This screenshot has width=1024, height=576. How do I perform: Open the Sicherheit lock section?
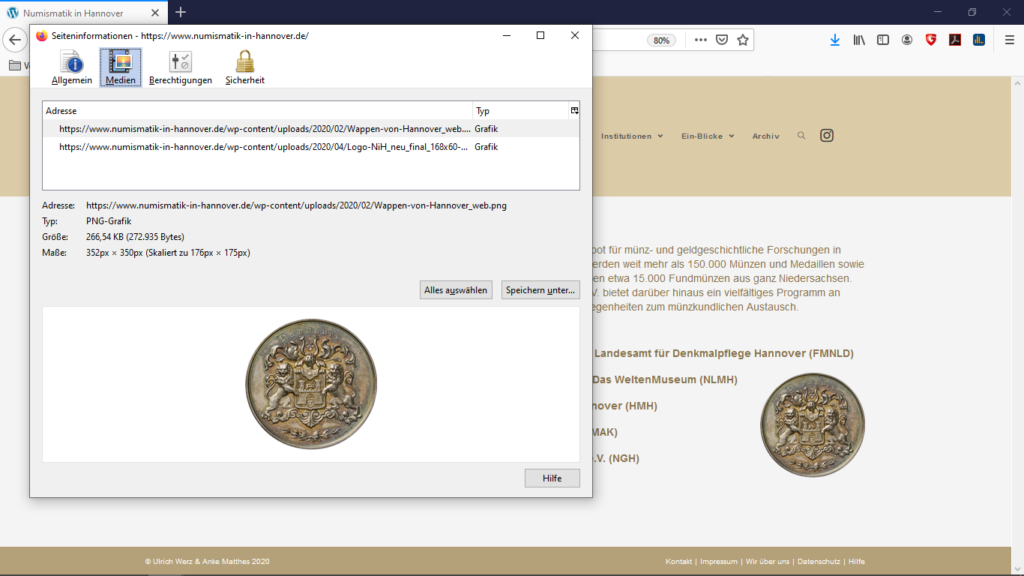245,66
